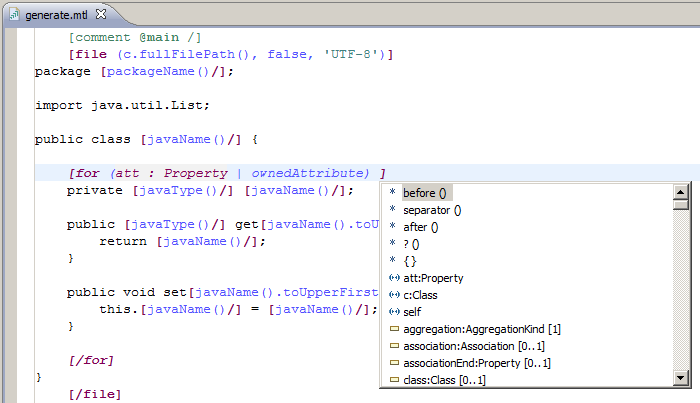Click 'import java.util.List;' line
The height and width of the screenshot is (403, 700).
click(x=122, y=105)
